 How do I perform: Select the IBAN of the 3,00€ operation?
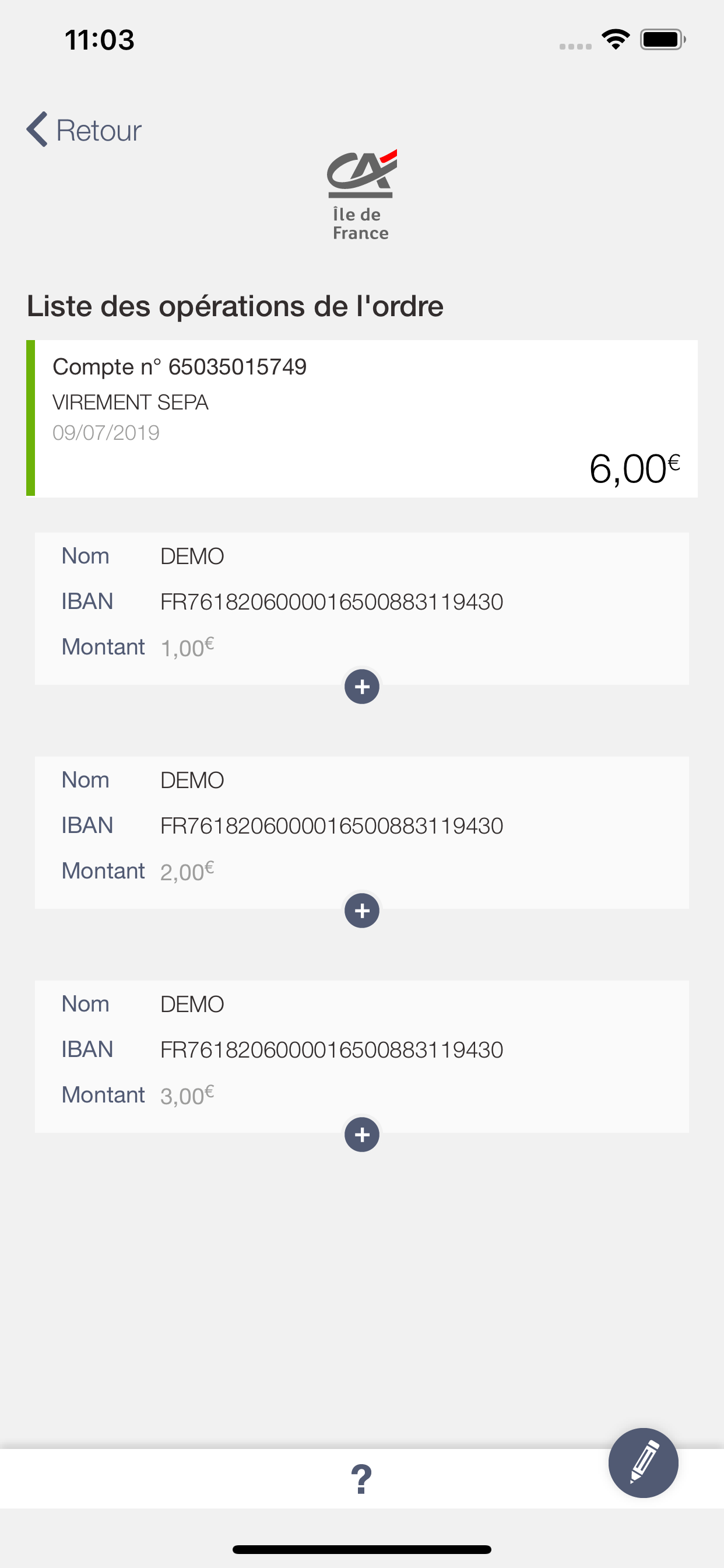pos(332,1050)
